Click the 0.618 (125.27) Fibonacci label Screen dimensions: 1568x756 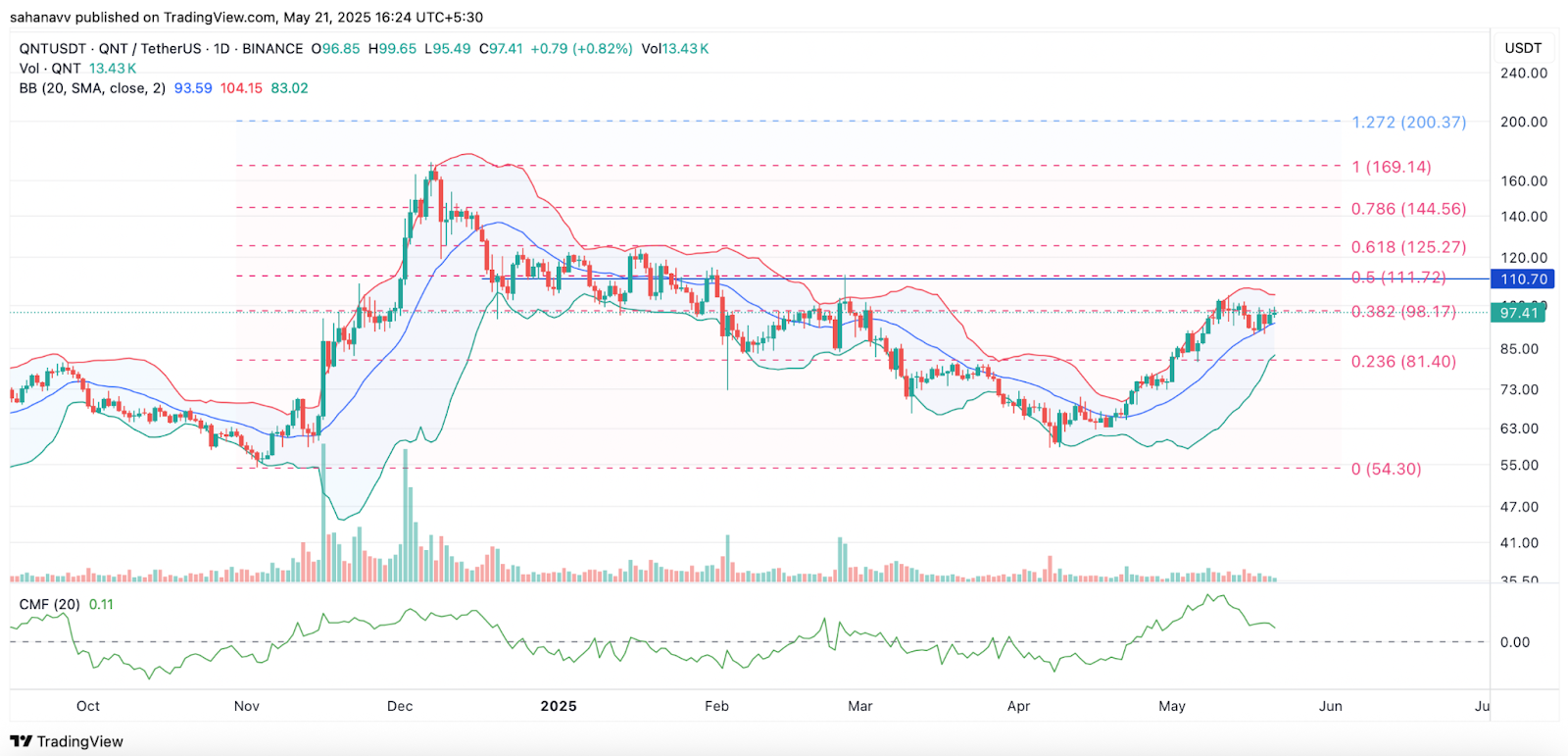pyautogui.click(x=1408, y=247)
